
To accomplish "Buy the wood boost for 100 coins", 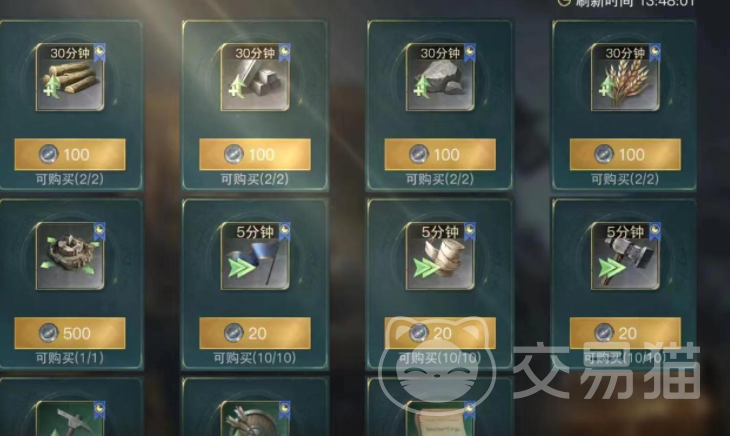I will pyautogui.click(x=70, y=154).
